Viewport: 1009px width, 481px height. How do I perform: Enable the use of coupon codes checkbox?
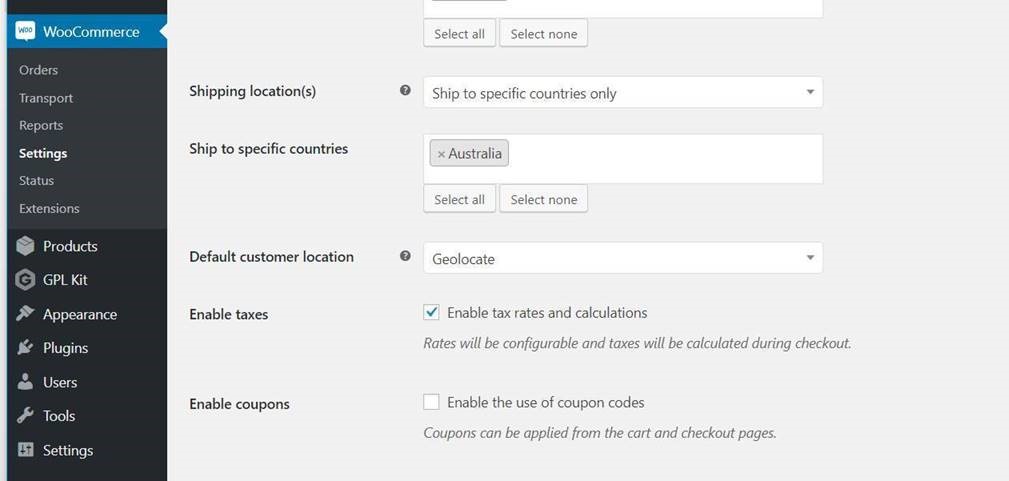click(x=432, y=402)
